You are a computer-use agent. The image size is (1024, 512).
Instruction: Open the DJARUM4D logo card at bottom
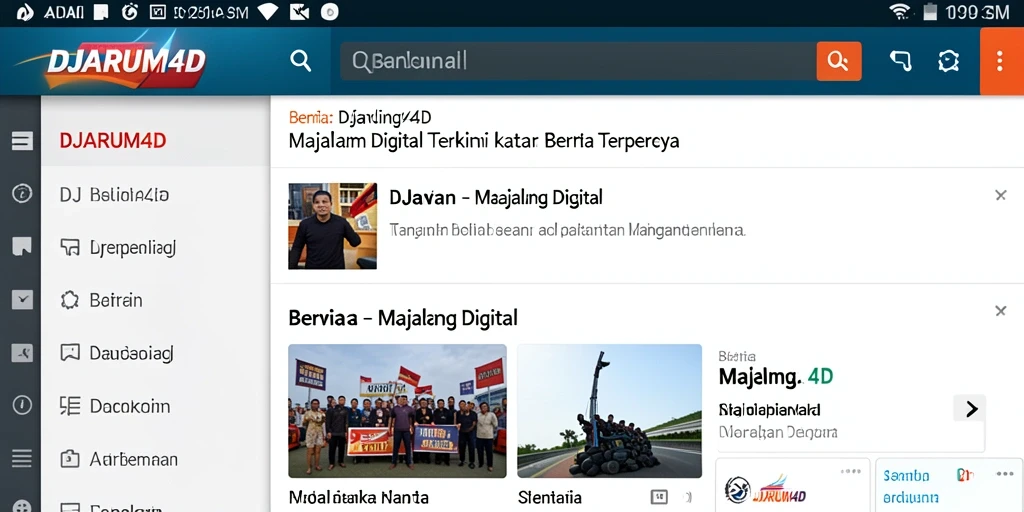793,487
